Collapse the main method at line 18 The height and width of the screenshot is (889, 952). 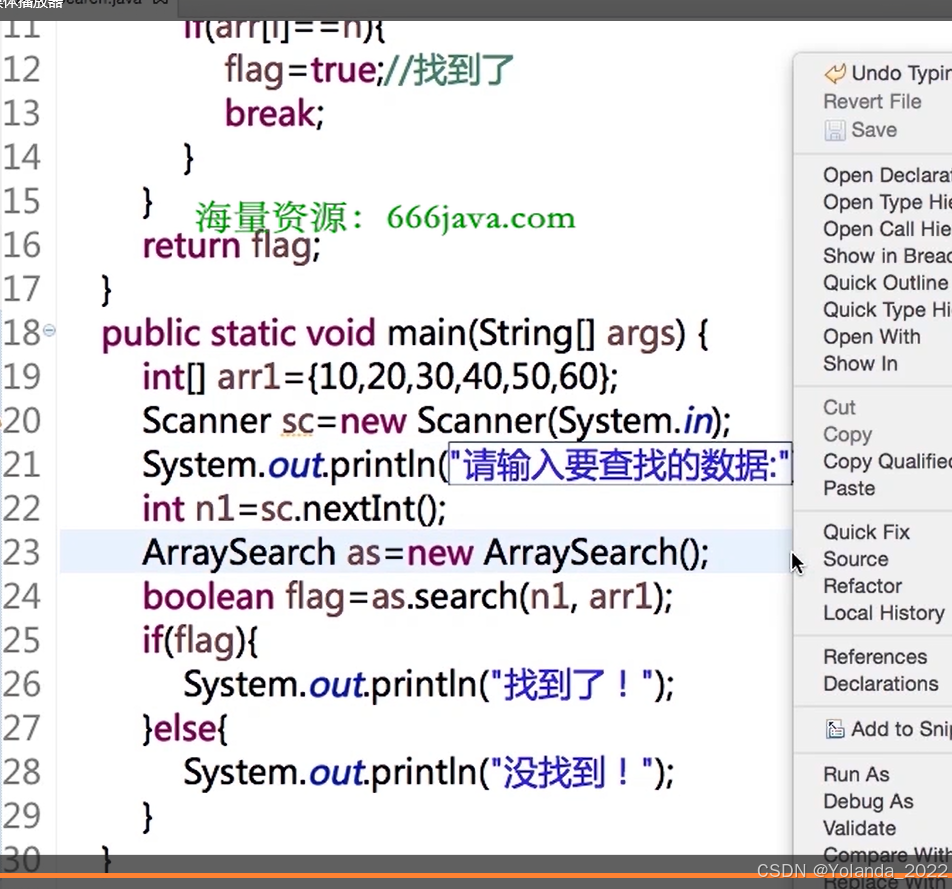[50, 330]
